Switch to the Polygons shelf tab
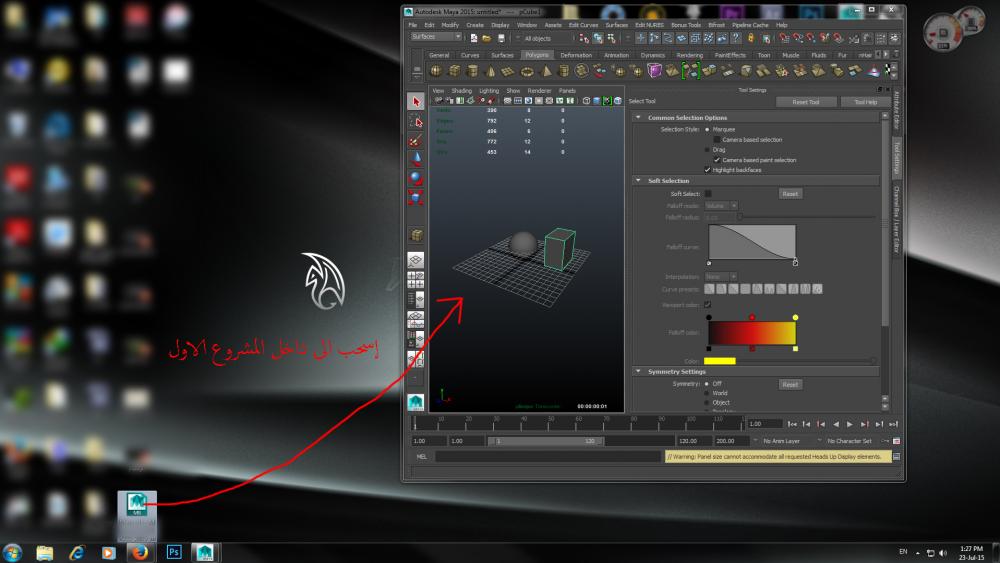Viewport: 1000px width, 563px height. pos(537,55)
